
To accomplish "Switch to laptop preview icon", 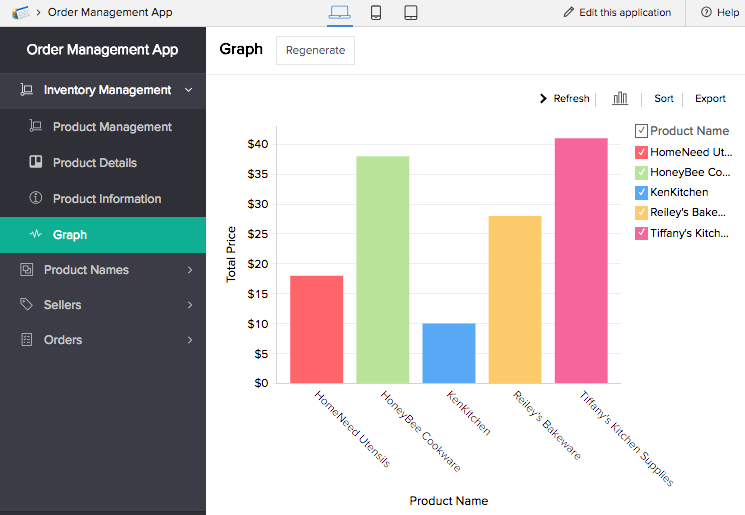I will coord(340,12).
